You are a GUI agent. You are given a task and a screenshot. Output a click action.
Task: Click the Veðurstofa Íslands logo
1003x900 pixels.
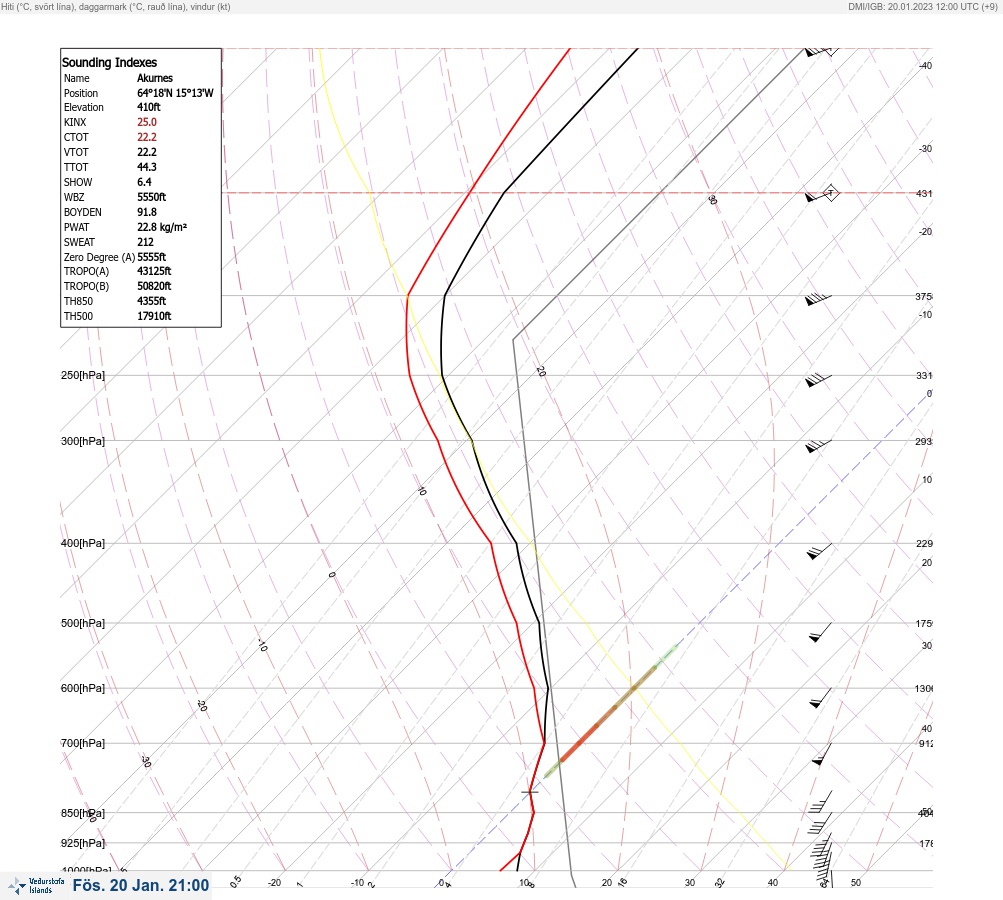coord(36,885)
